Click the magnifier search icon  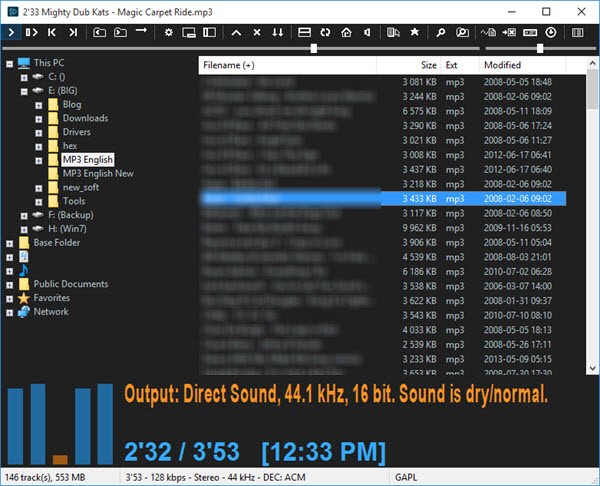coord(440,33)
